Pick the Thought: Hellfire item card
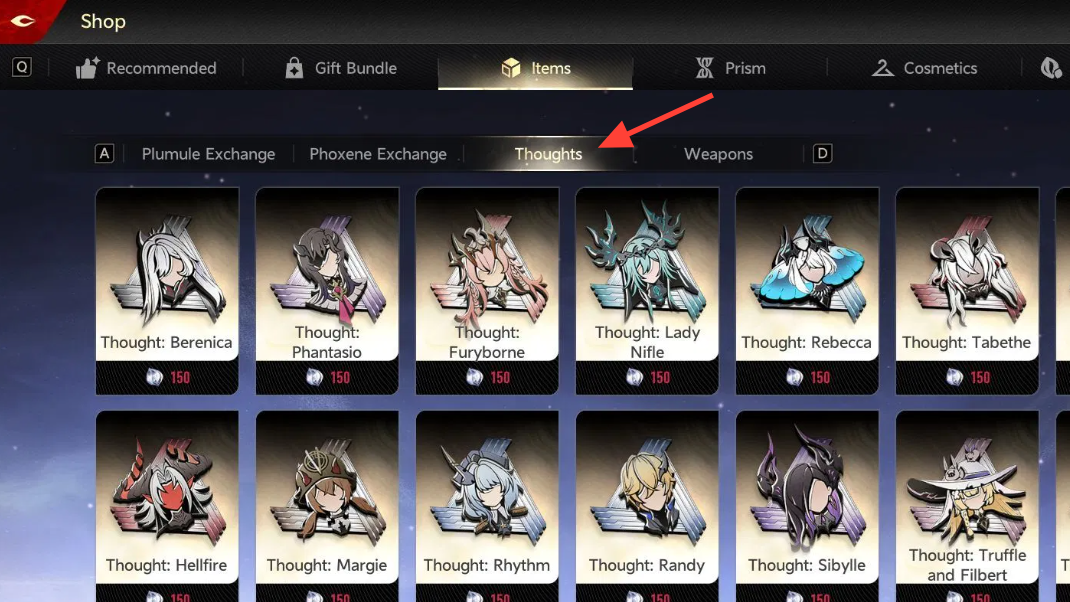Image resolution: width=1070 pixels, height=602 pixels. (x=167, y=506)
